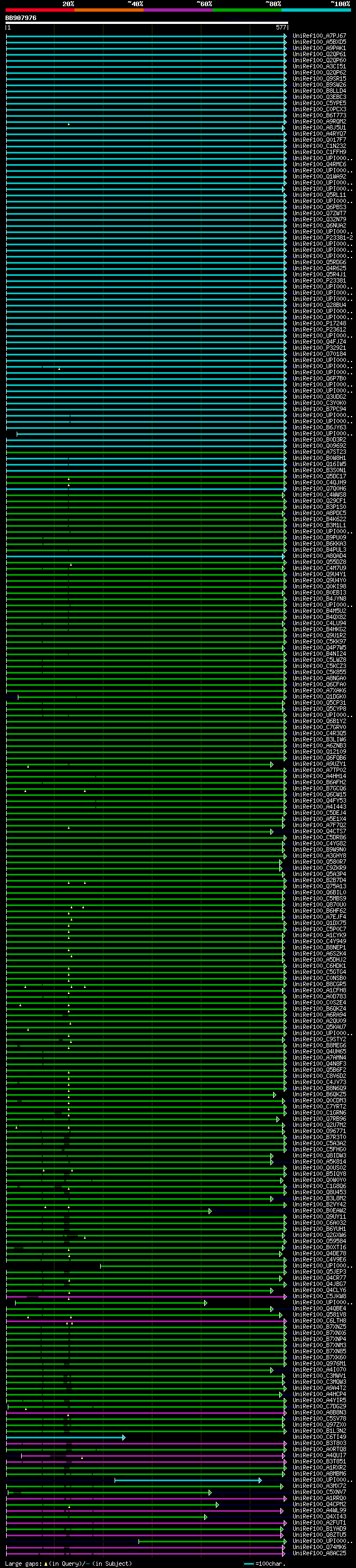
Task: Click the white query sequence bar
Action: tap(146, 22)
